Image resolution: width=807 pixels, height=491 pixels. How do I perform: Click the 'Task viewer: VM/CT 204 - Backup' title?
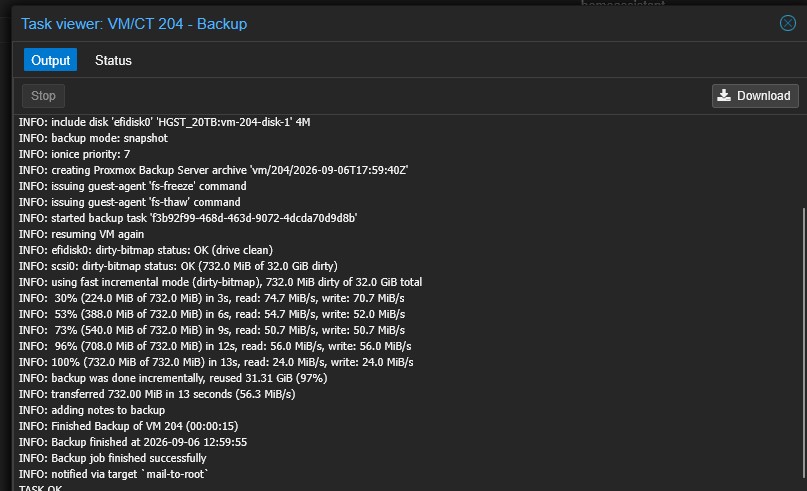[134, 24]
